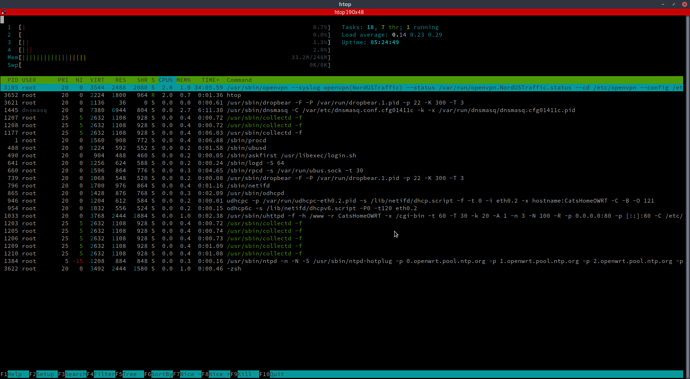Select the /sbin/askfirst login.sh row
The image size is (690, 379).
click(x=341, y=155)
